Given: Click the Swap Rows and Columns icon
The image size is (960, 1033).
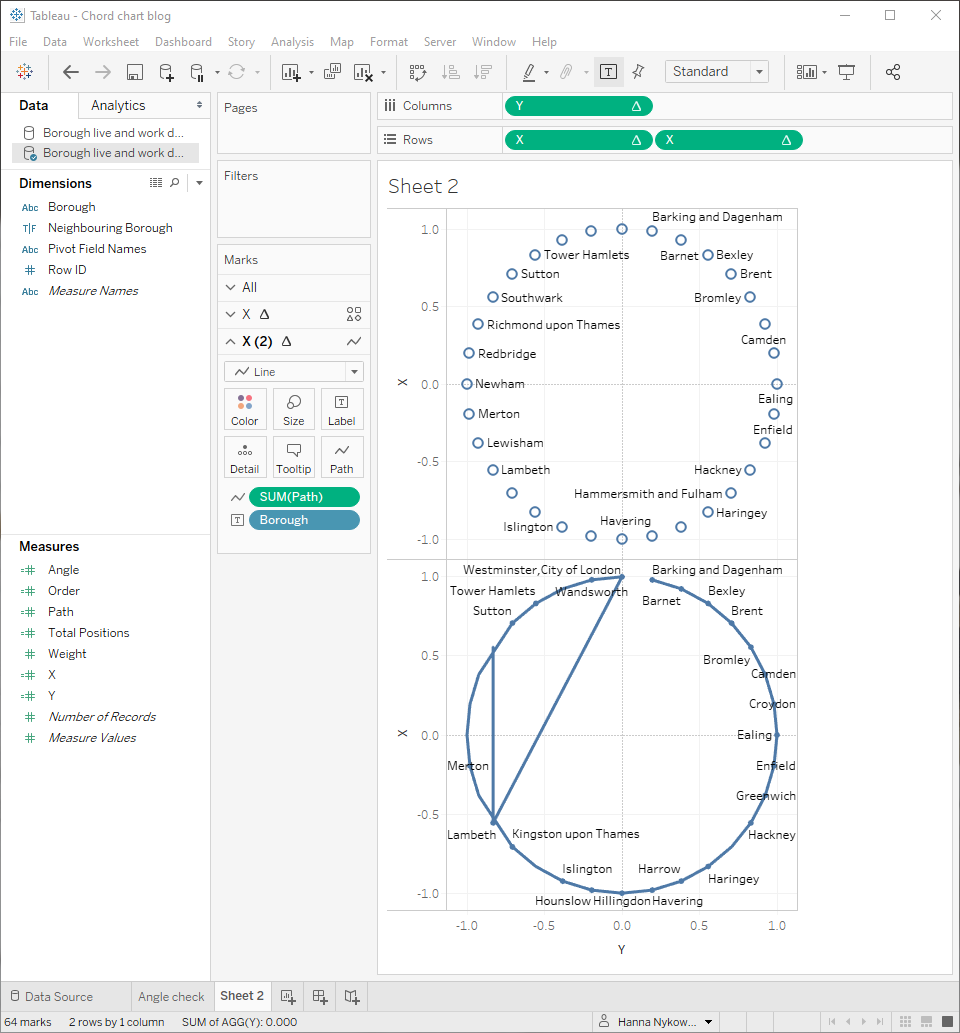Looking at the screenshot, I should tap(418, 72).
